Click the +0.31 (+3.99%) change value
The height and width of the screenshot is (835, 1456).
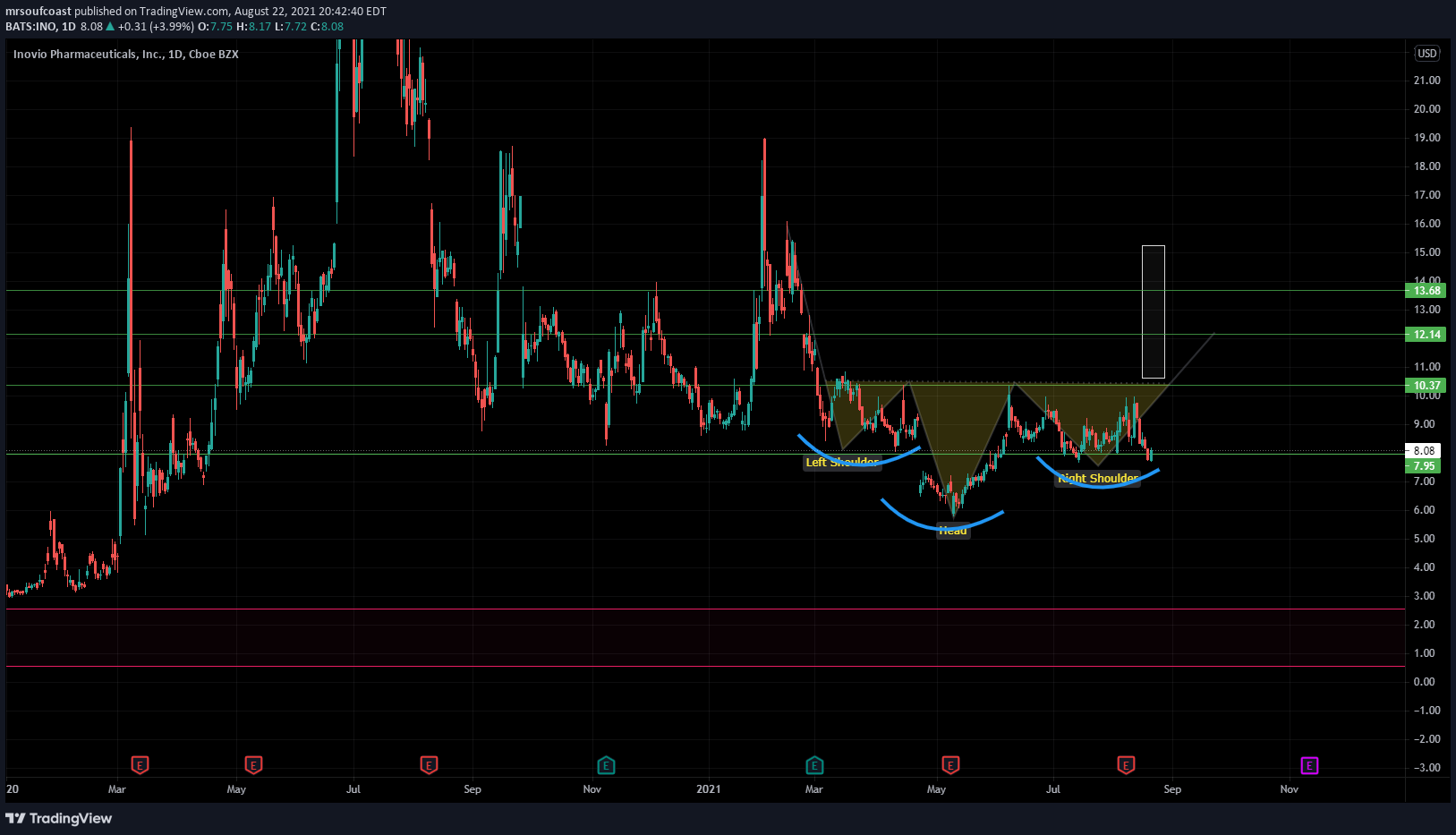click(x=156, y=27)
